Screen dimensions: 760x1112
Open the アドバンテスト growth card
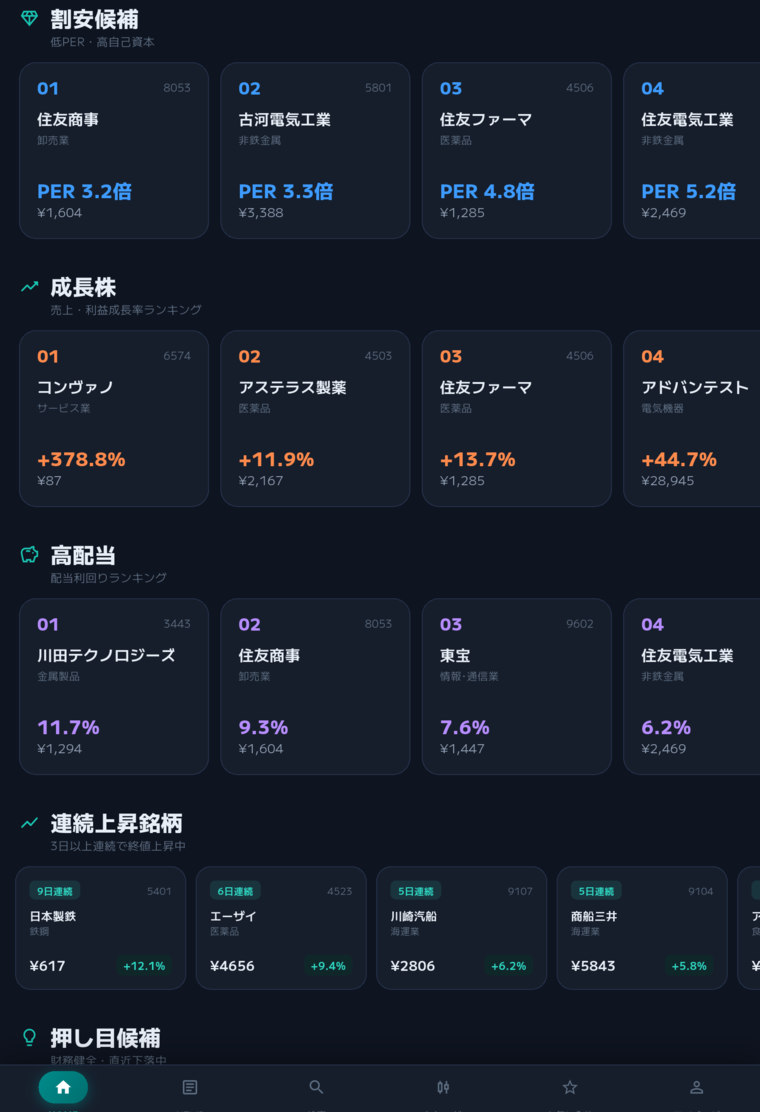coord(692,418)
